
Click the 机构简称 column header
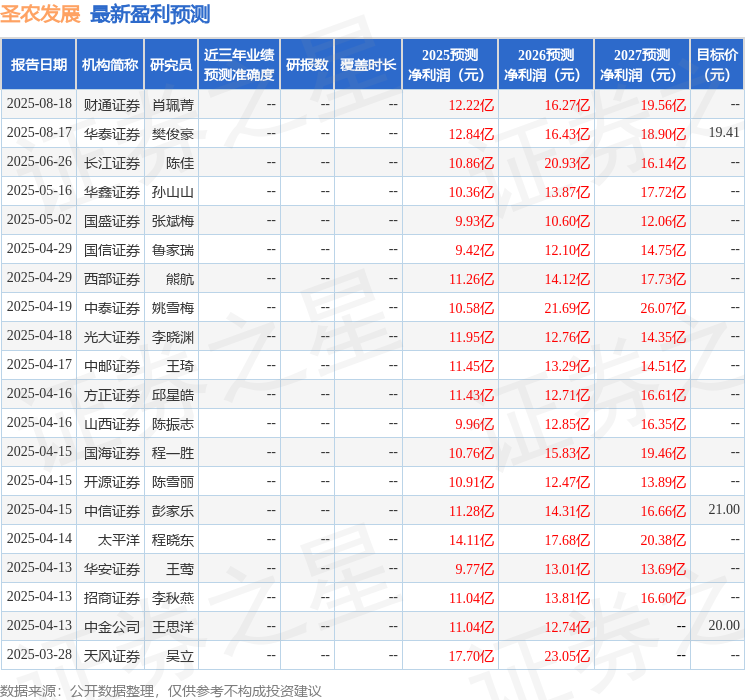tap(110, 65)
